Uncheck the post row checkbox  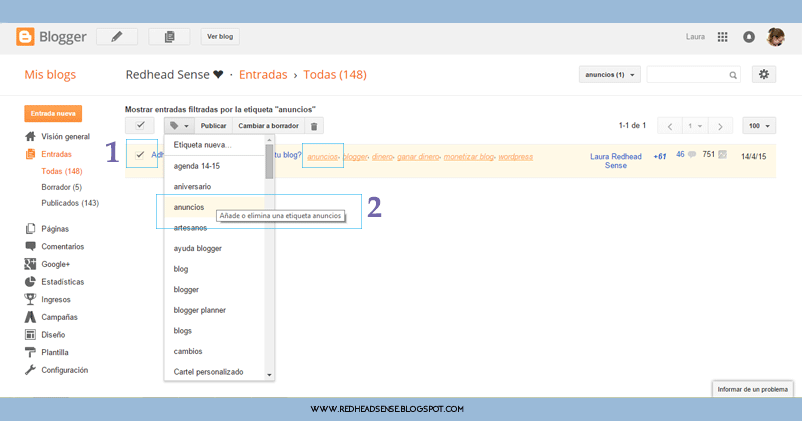pyautogui.click(x=140, y=154)
